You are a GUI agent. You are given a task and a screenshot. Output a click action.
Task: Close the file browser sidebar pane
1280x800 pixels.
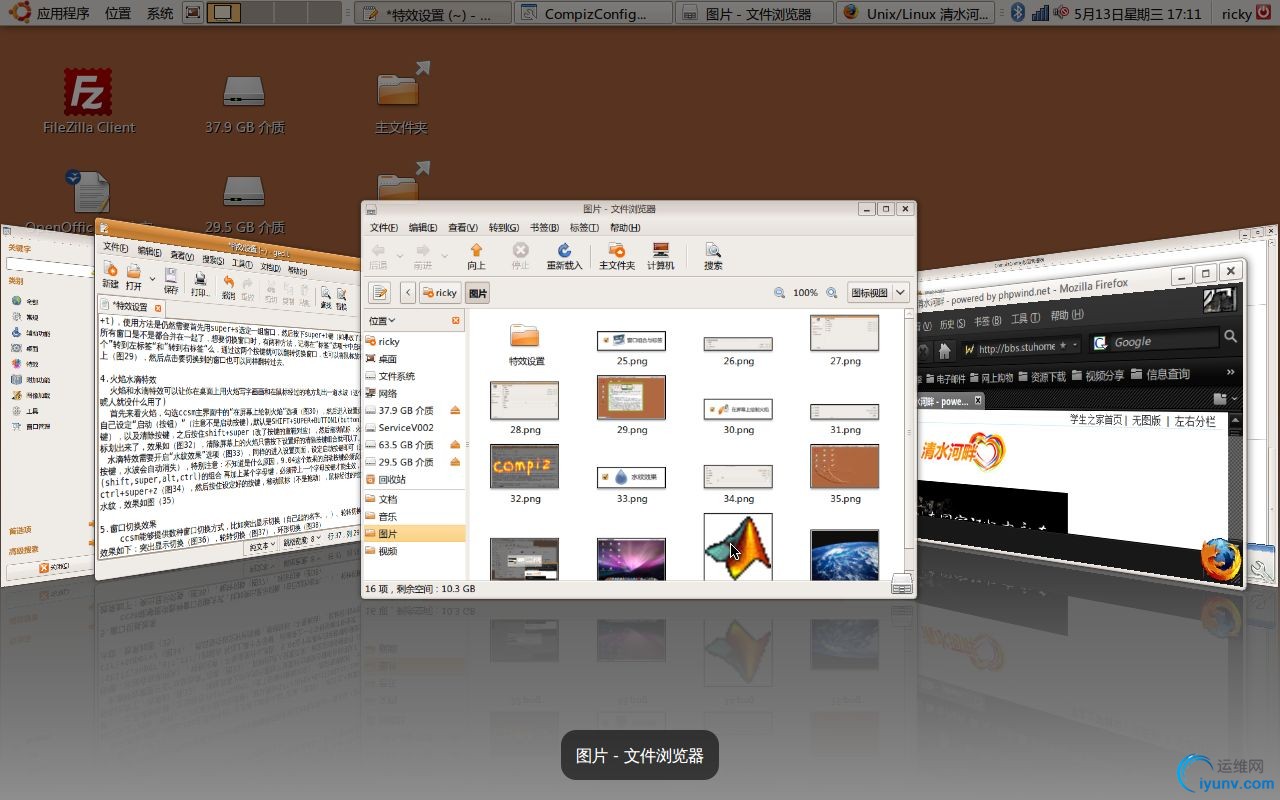coord(456,320)
